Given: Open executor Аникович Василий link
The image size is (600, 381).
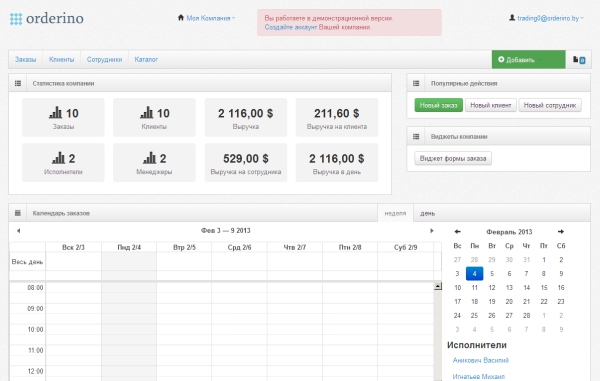Looking at the screenshot, I should coord(481,360).
